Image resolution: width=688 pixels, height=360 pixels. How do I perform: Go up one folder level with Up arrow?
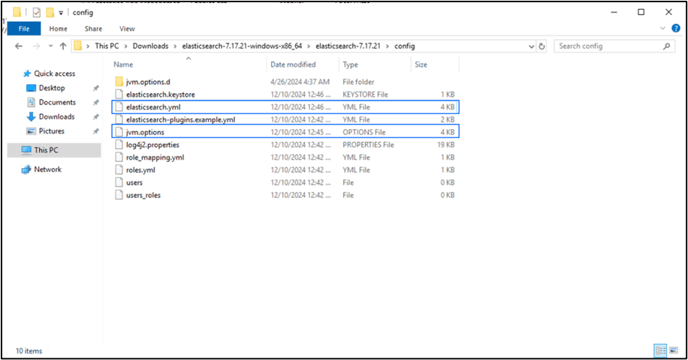[x=63, y=46]
